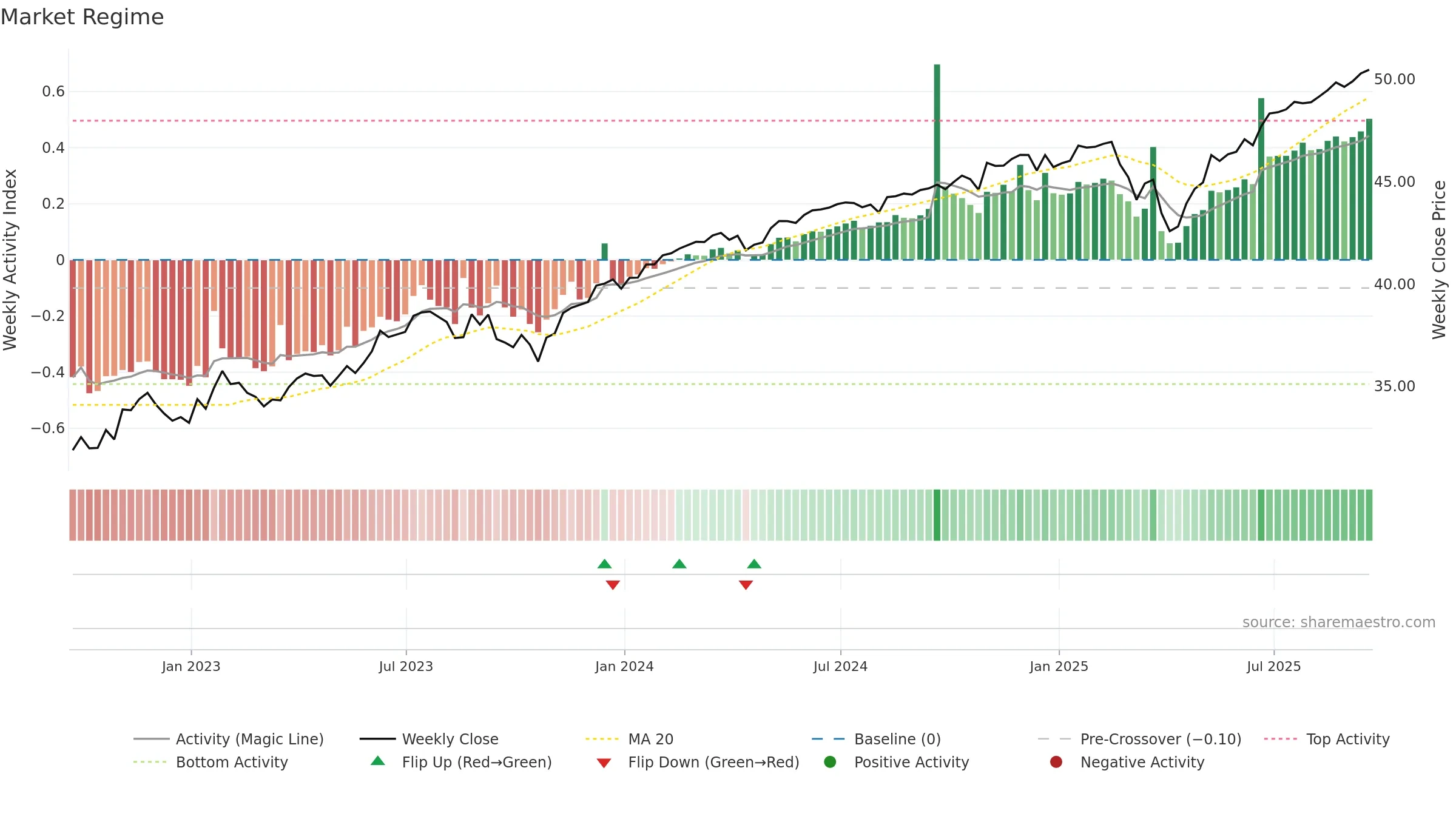
Task: Click the tallest green activity bar near 0.7
Action: pyautogui.click(x=937, y=162)
